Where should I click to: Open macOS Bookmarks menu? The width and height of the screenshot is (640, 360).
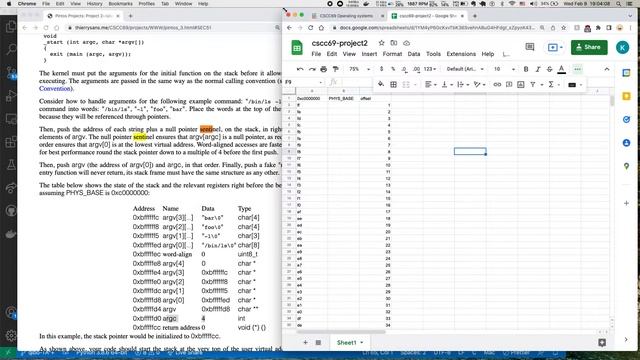120,4
